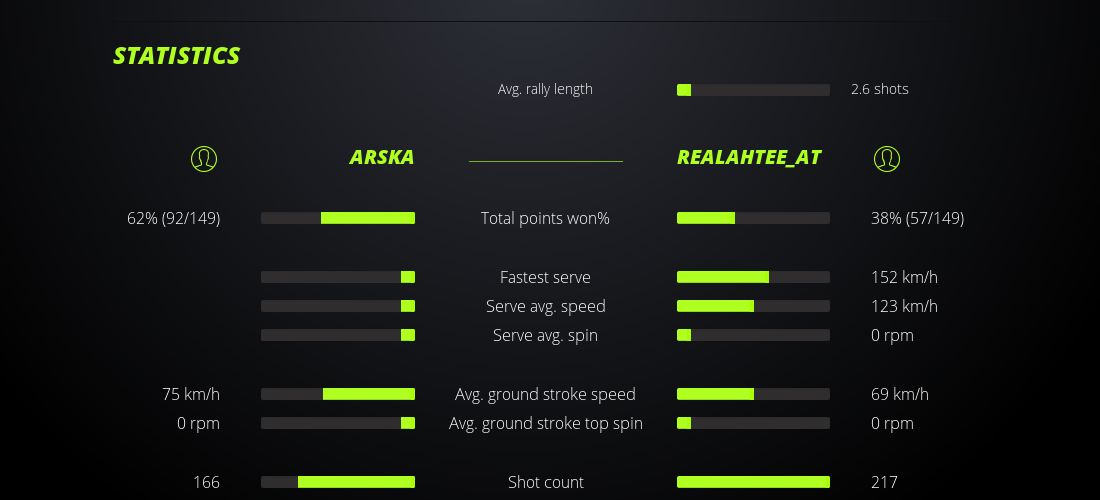1100x500 pixels.
Task: Click the STATISTICS heading
Action: [177, 56]
